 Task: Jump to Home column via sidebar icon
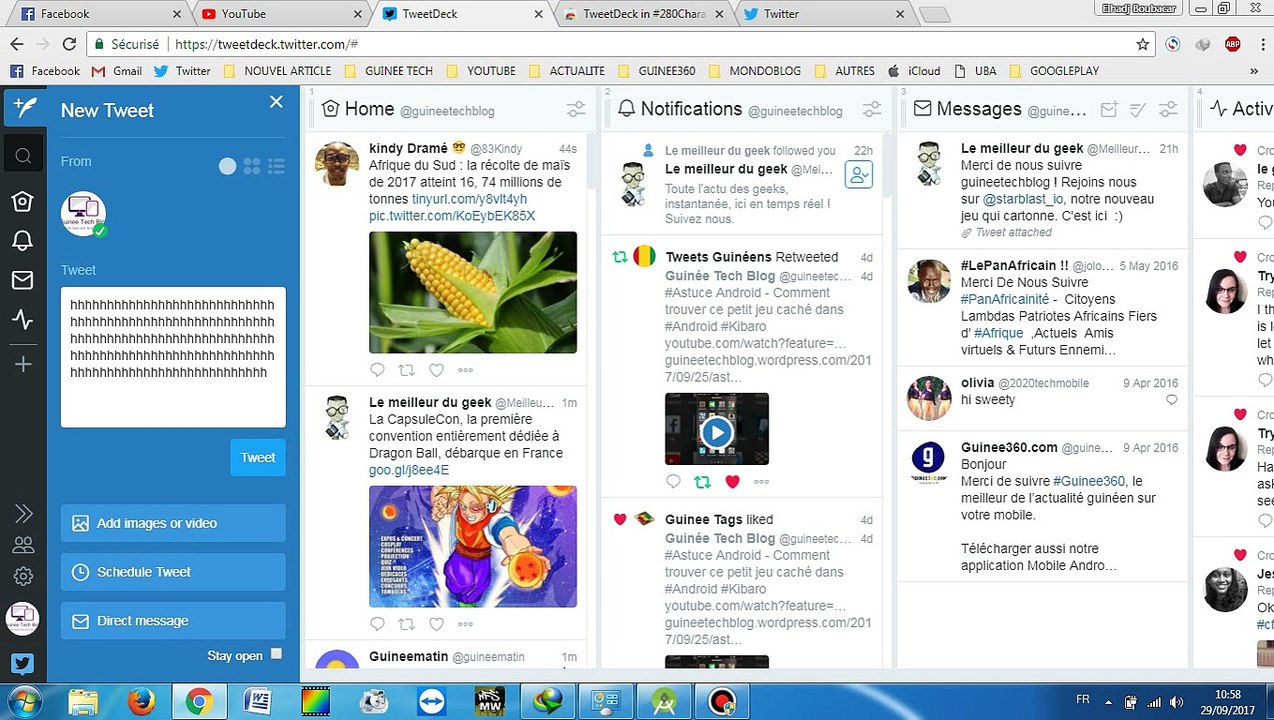(22, 202)
